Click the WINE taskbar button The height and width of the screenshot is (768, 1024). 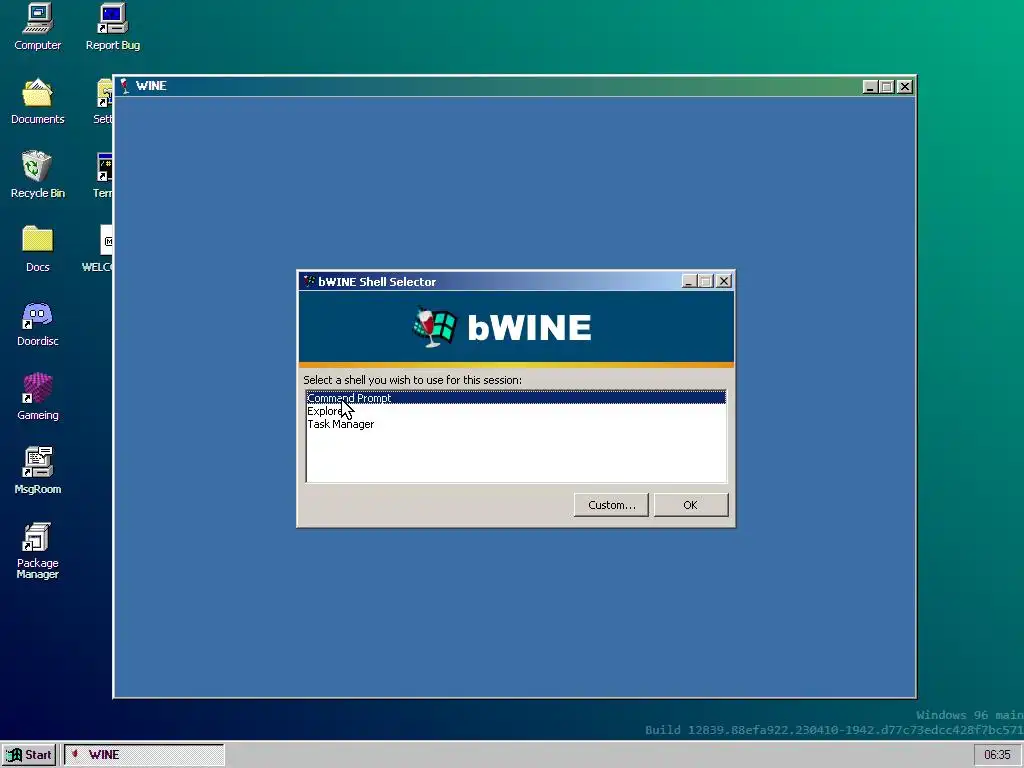[144, 755]
